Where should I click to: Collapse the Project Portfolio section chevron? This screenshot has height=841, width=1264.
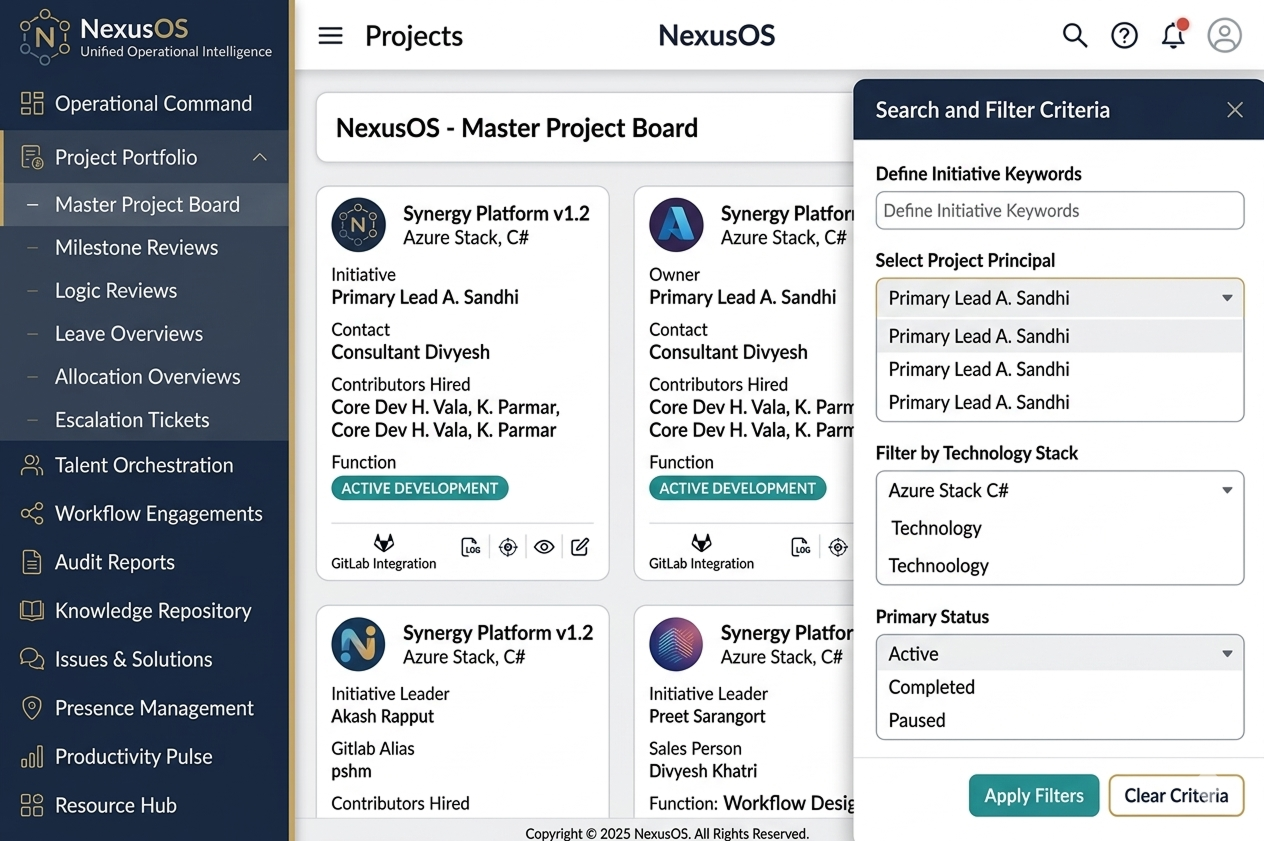259,158
